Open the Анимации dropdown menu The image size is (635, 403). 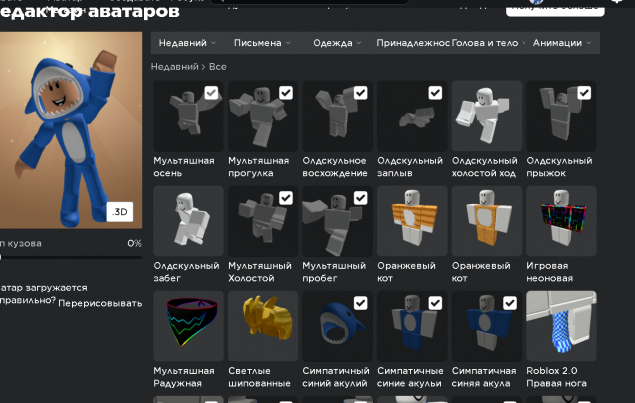[562, 43]
